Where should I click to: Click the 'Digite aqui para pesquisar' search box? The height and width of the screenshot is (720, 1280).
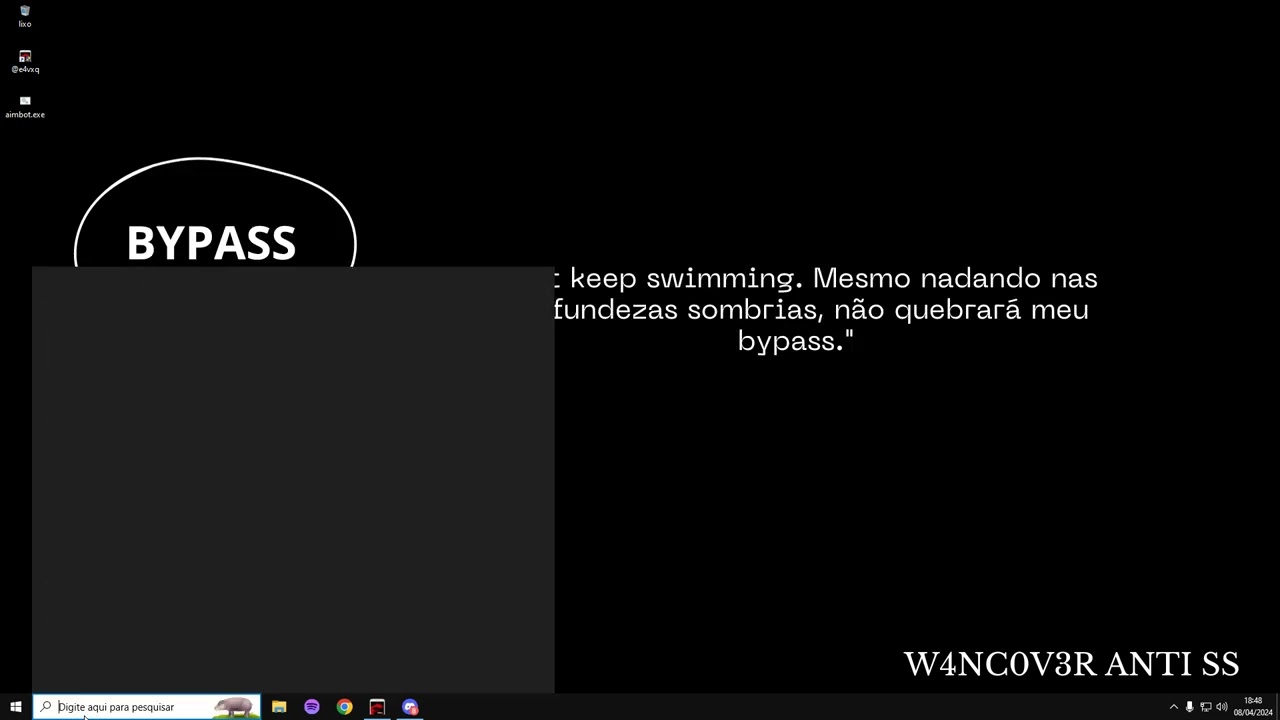pos(147,707)
